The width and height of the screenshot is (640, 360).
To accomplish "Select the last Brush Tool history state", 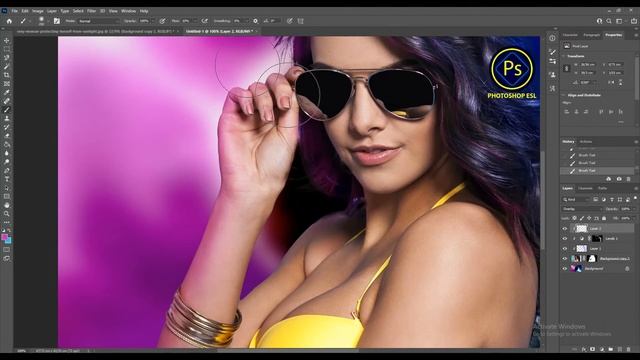I will [598, 171].
